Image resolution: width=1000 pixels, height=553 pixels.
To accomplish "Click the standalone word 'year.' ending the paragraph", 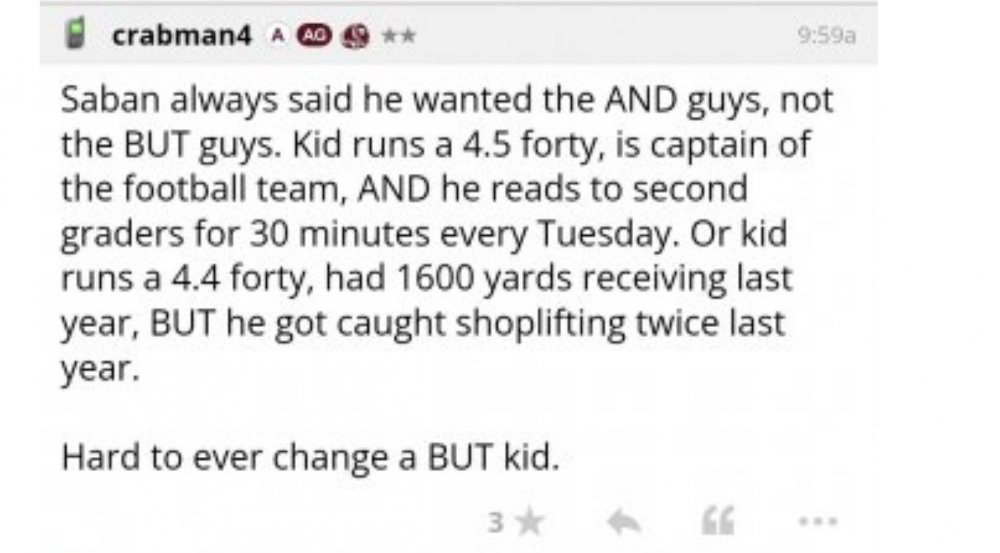I will pyautogui.click(x=95, y=367).
